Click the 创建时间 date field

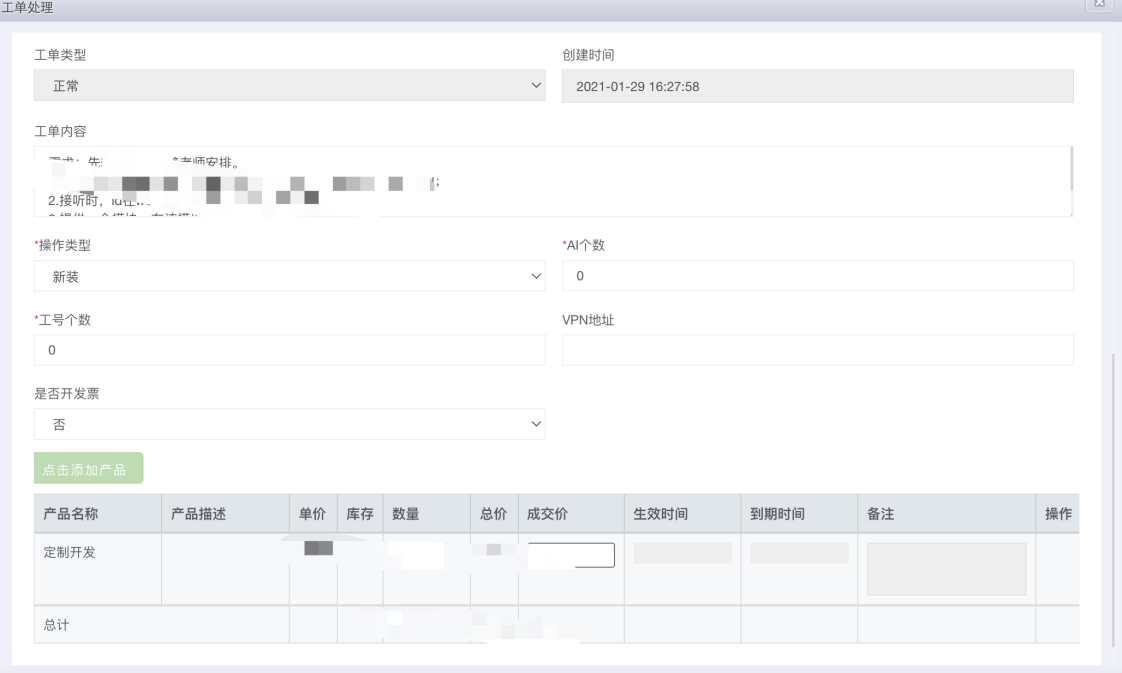click(x=817, y=86)
